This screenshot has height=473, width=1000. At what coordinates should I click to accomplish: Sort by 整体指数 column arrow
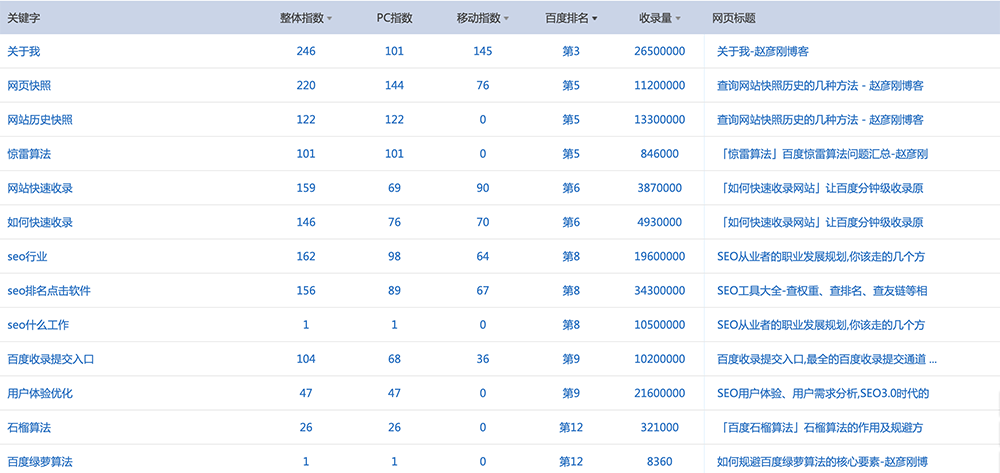(x=330, y=19)
